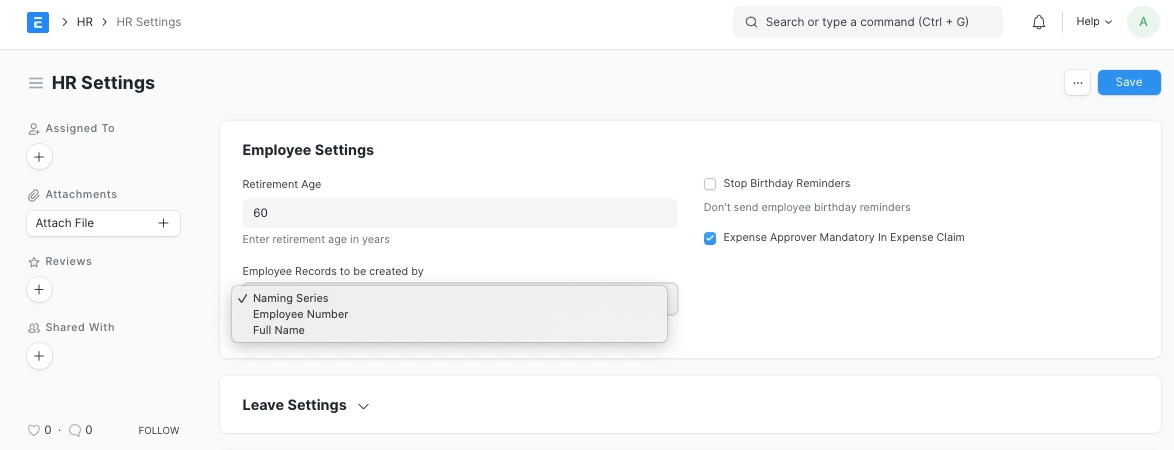Click plus icon under Reviews
Screen dimensions: 1174x450
pos(38,290)
